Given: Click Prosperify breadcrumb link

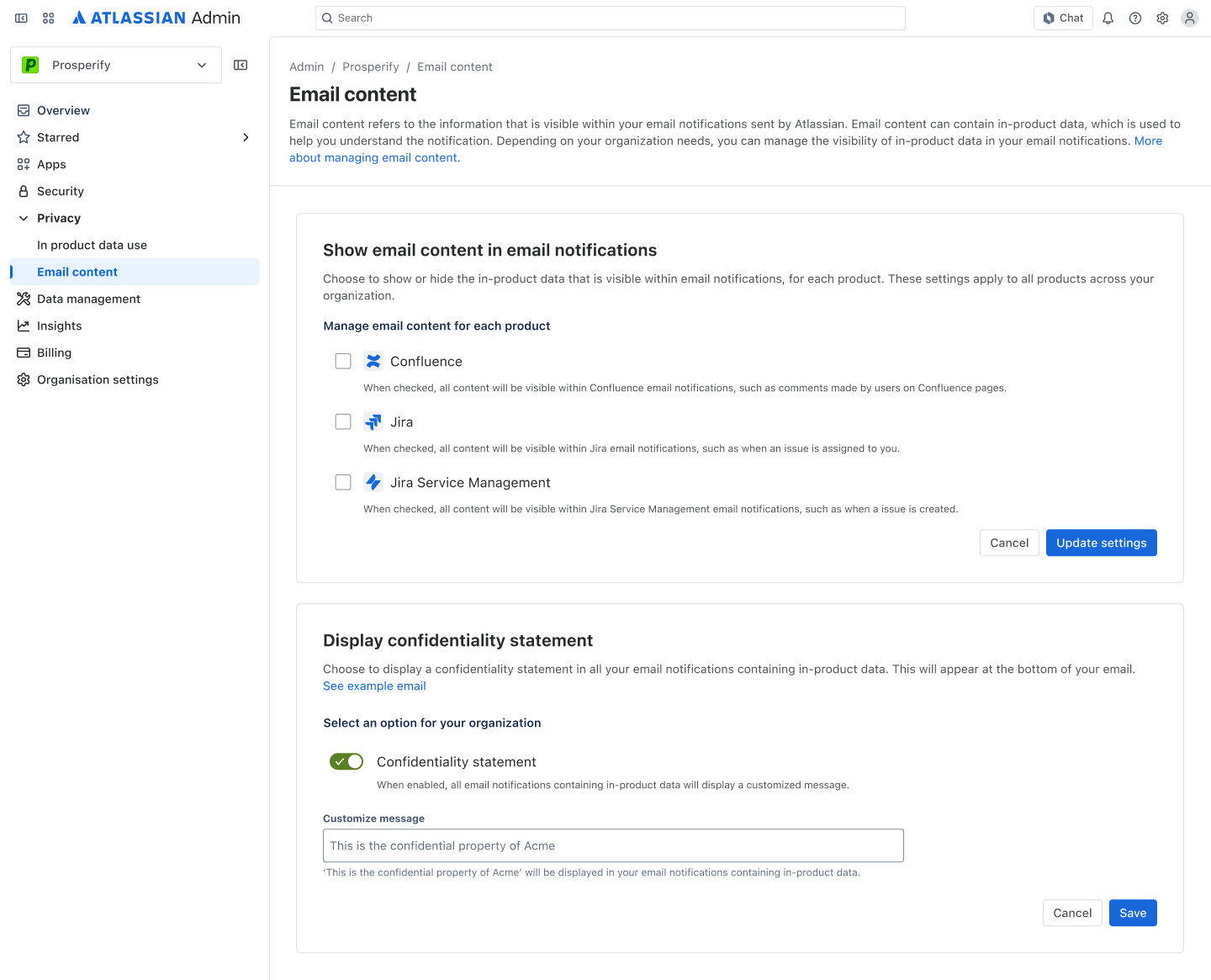Looking at the screenshot, I should point(371,66).
